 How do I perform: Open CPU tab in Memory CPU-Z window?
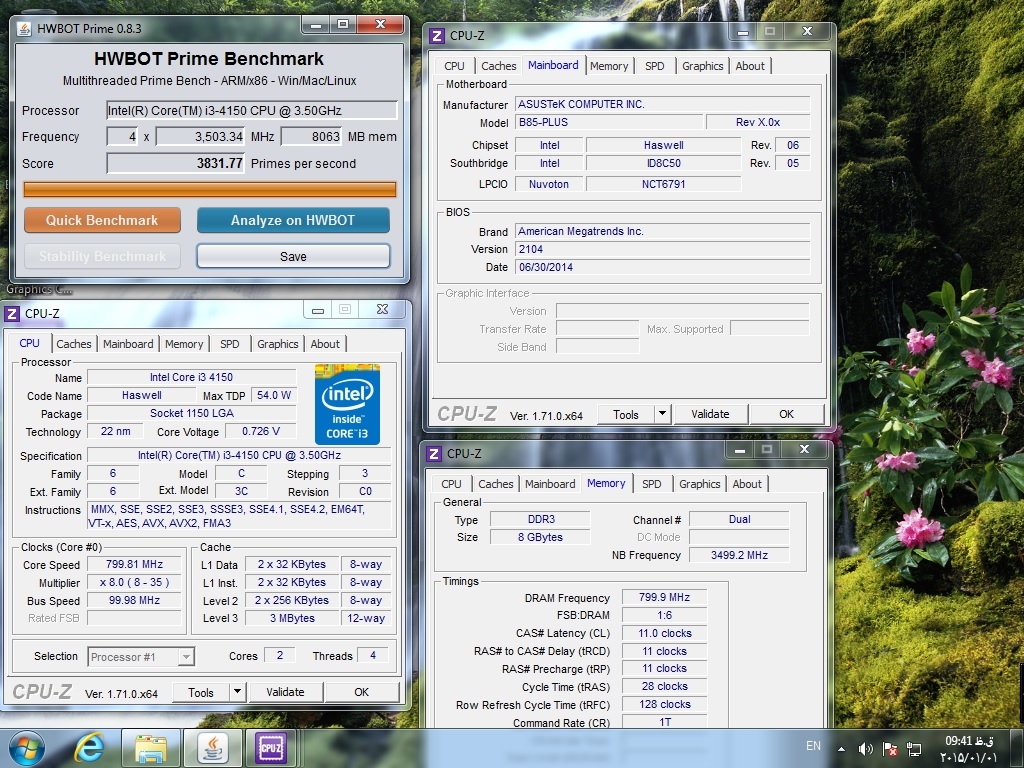pos(451,484)
